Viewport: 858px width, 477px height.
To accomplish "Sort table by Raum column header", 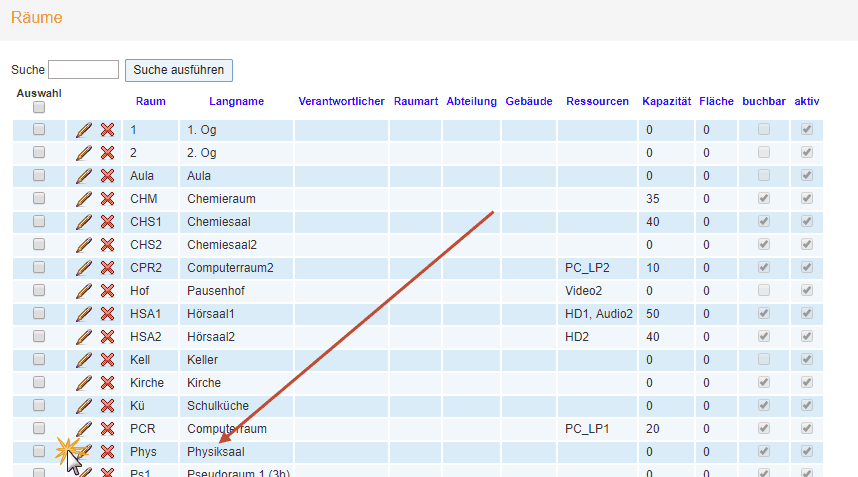I will pos(150,102).
